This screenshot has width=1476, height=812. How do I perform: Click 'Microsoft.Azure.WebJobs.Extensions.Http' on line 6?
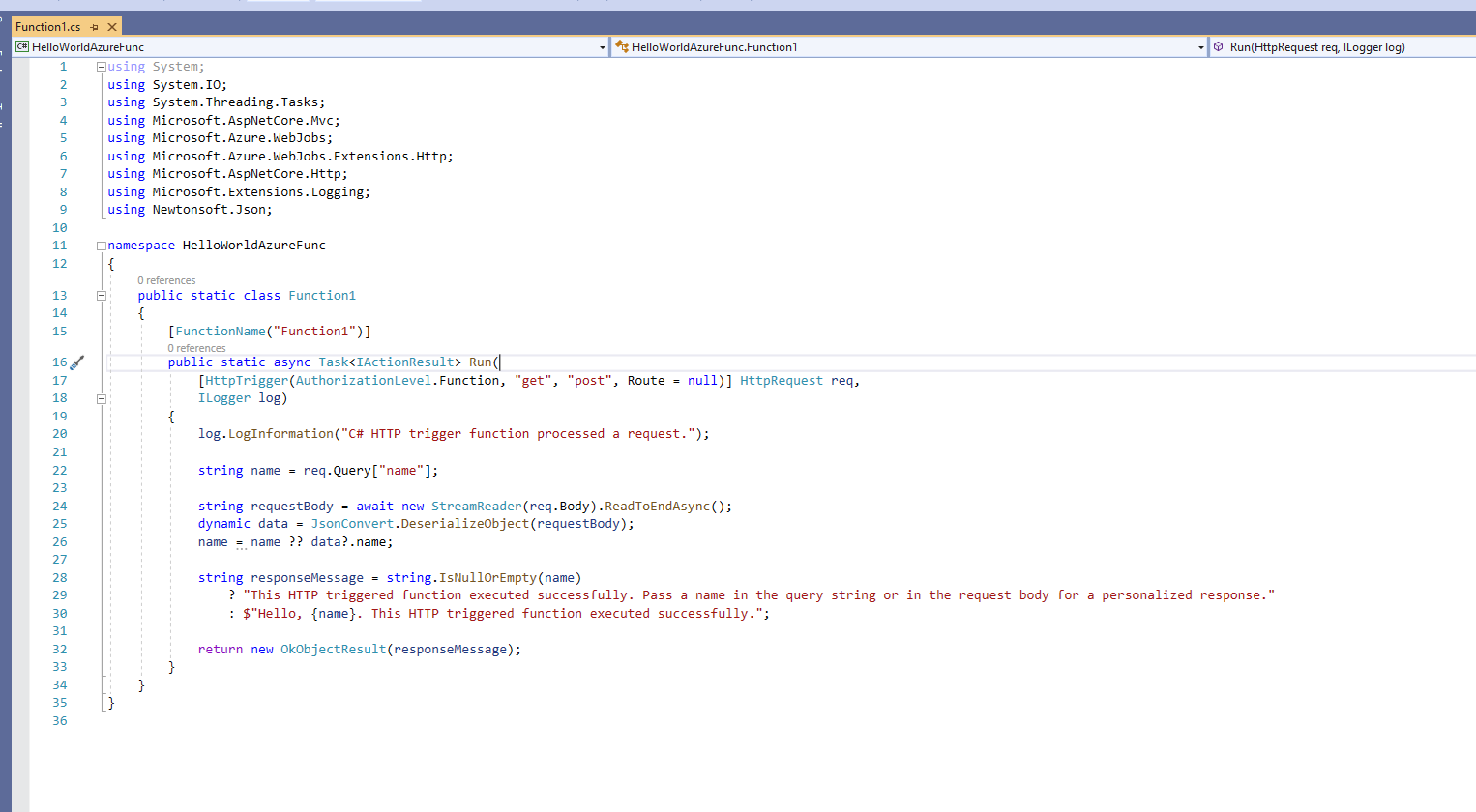[x=300, y=157]
